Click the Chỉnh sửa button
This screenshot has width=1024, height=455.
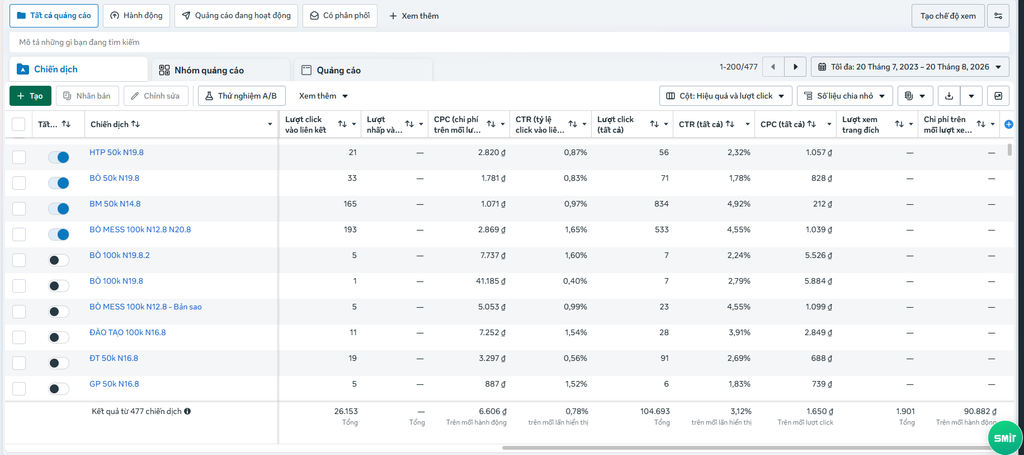[x=156, y=96]
